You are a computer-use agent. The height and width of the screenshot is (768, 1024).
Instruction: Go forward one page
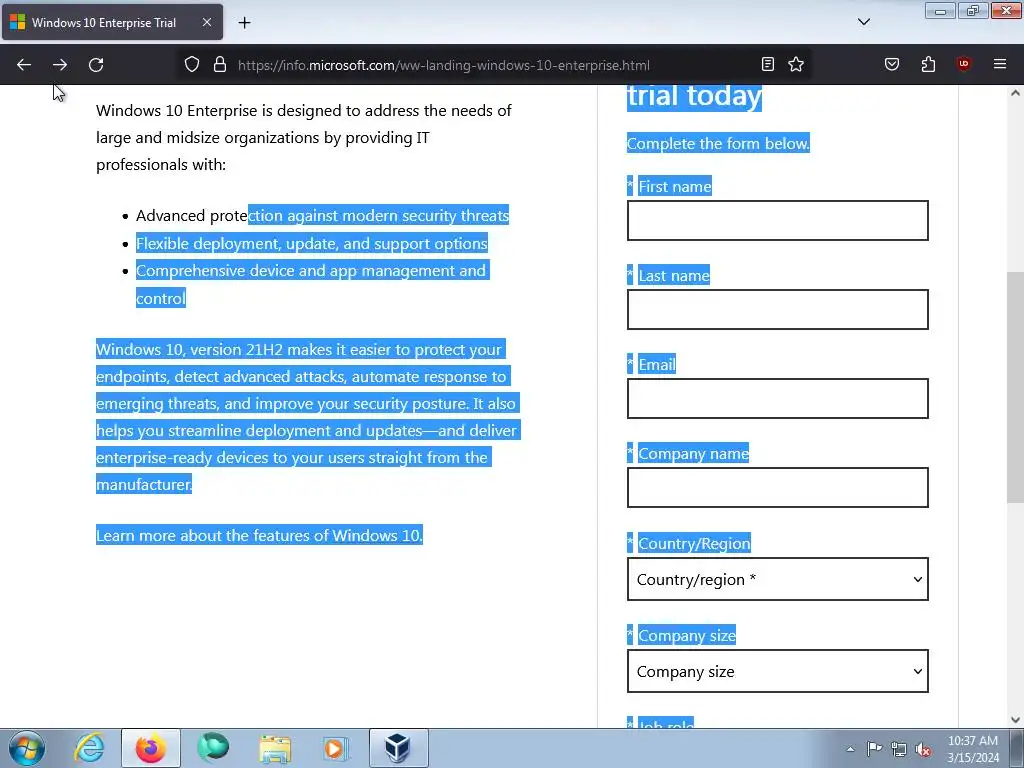(60, 65)
